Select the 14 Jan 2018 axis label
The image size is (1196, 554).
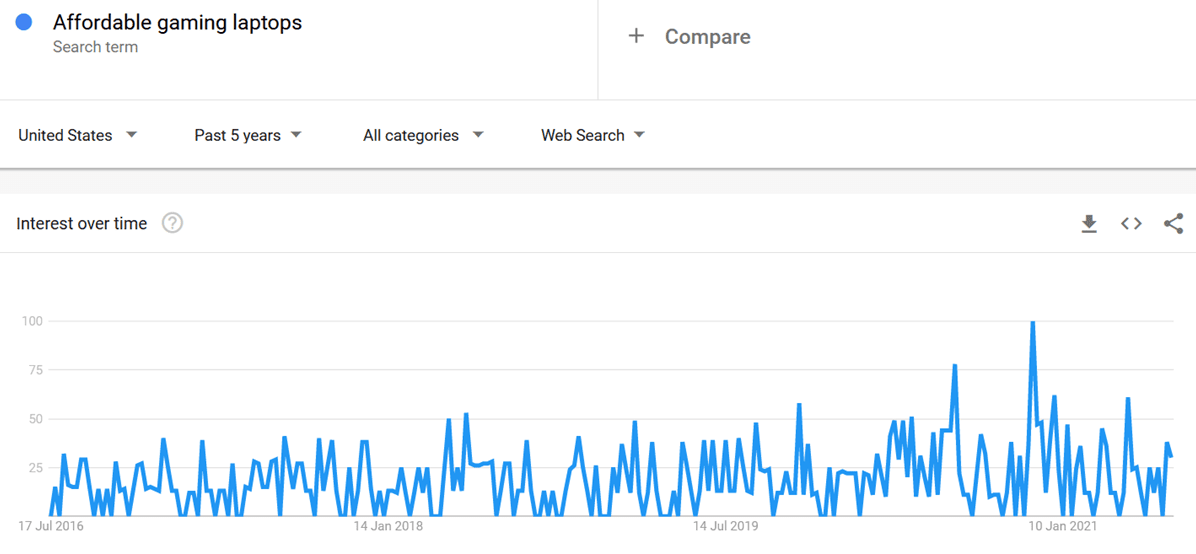(x=388, y=525)
